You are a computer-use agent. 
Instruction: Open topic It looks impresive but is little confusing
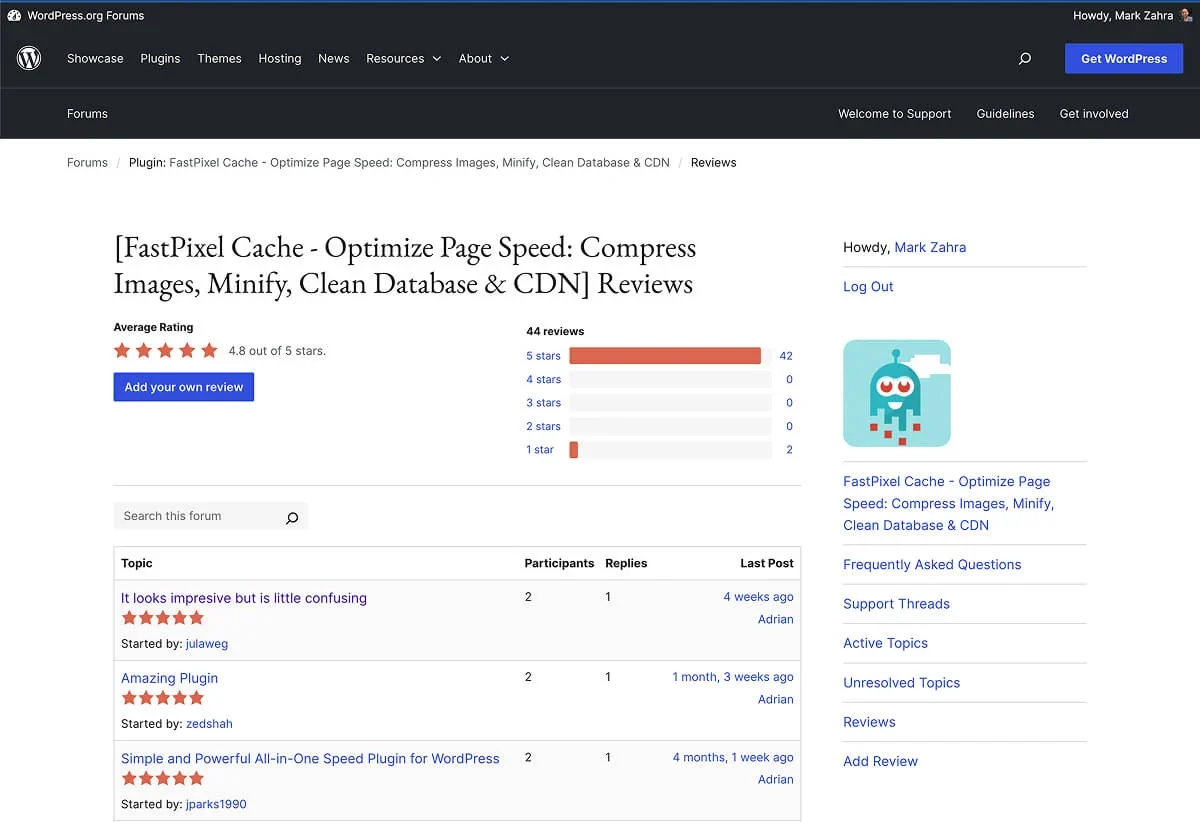[244, 598]
